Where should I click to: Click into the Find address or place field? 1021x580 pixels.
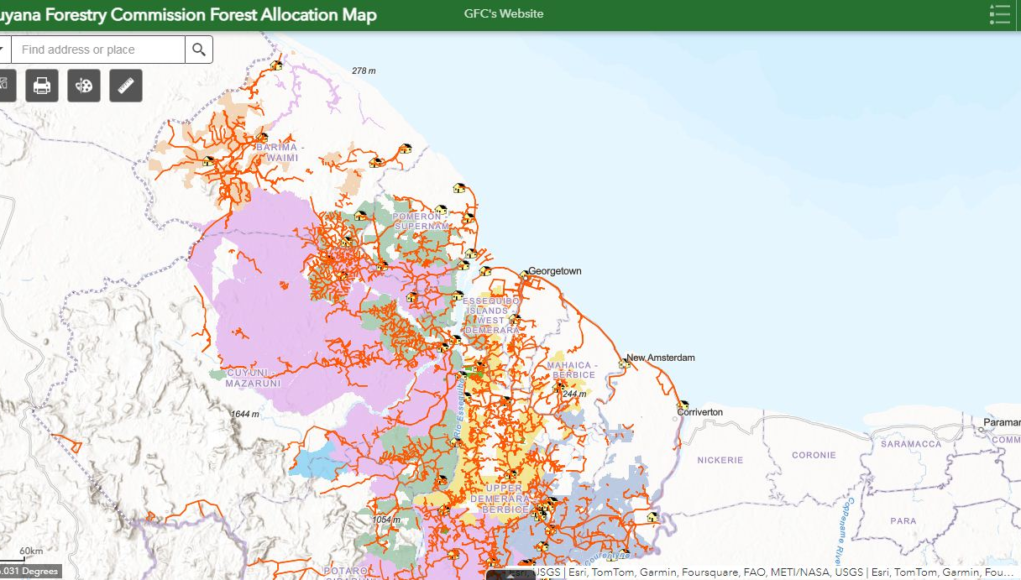(98, 50)
